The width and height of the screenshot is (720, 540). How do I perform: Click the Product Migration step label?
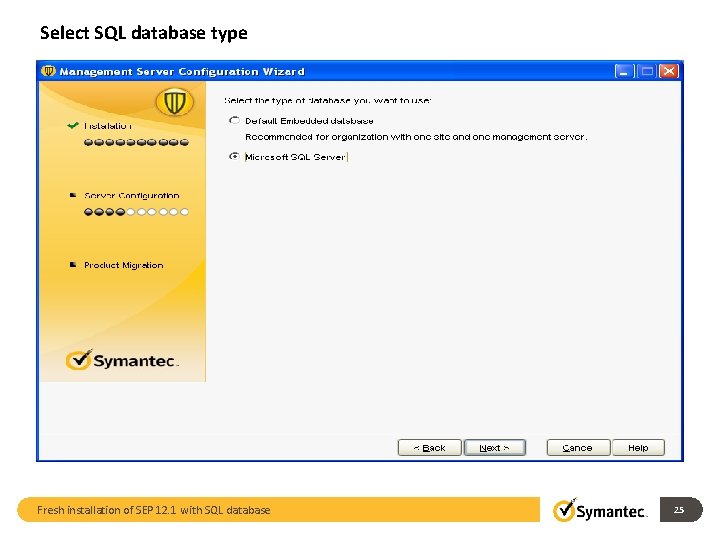124,265
